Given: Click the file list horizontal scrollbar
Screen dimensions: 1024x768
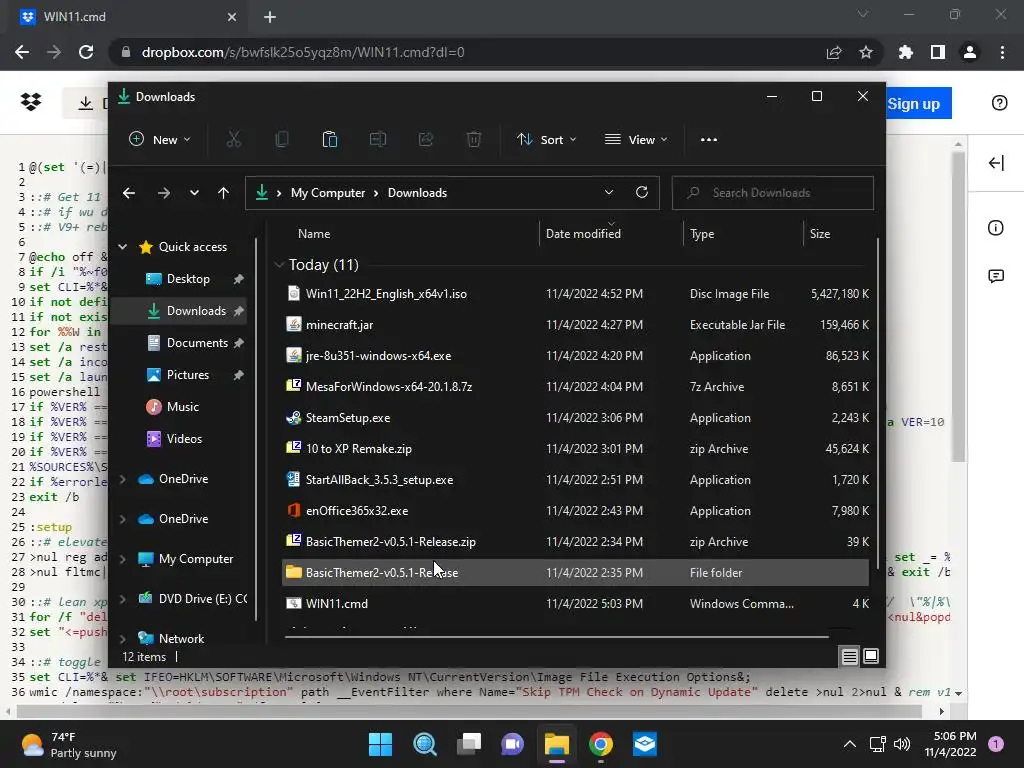Looking at the screenshot, I should click(x=556, y=635).
